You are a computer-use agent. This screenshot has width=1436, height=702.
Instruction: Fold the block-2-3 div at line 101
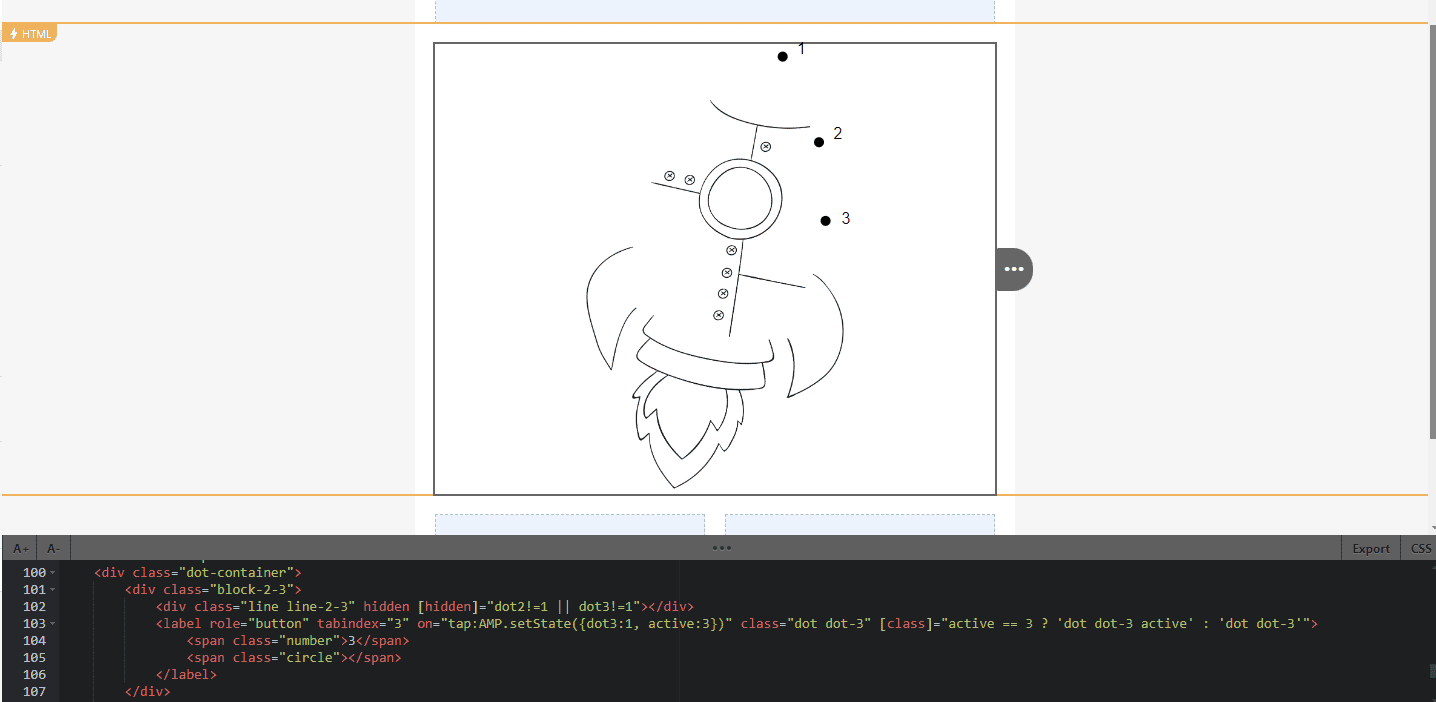click(53, 590)
